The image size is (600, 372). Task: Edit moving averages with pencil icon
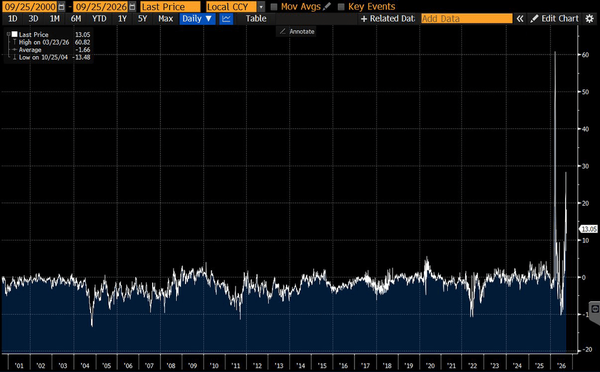[326, 7]
